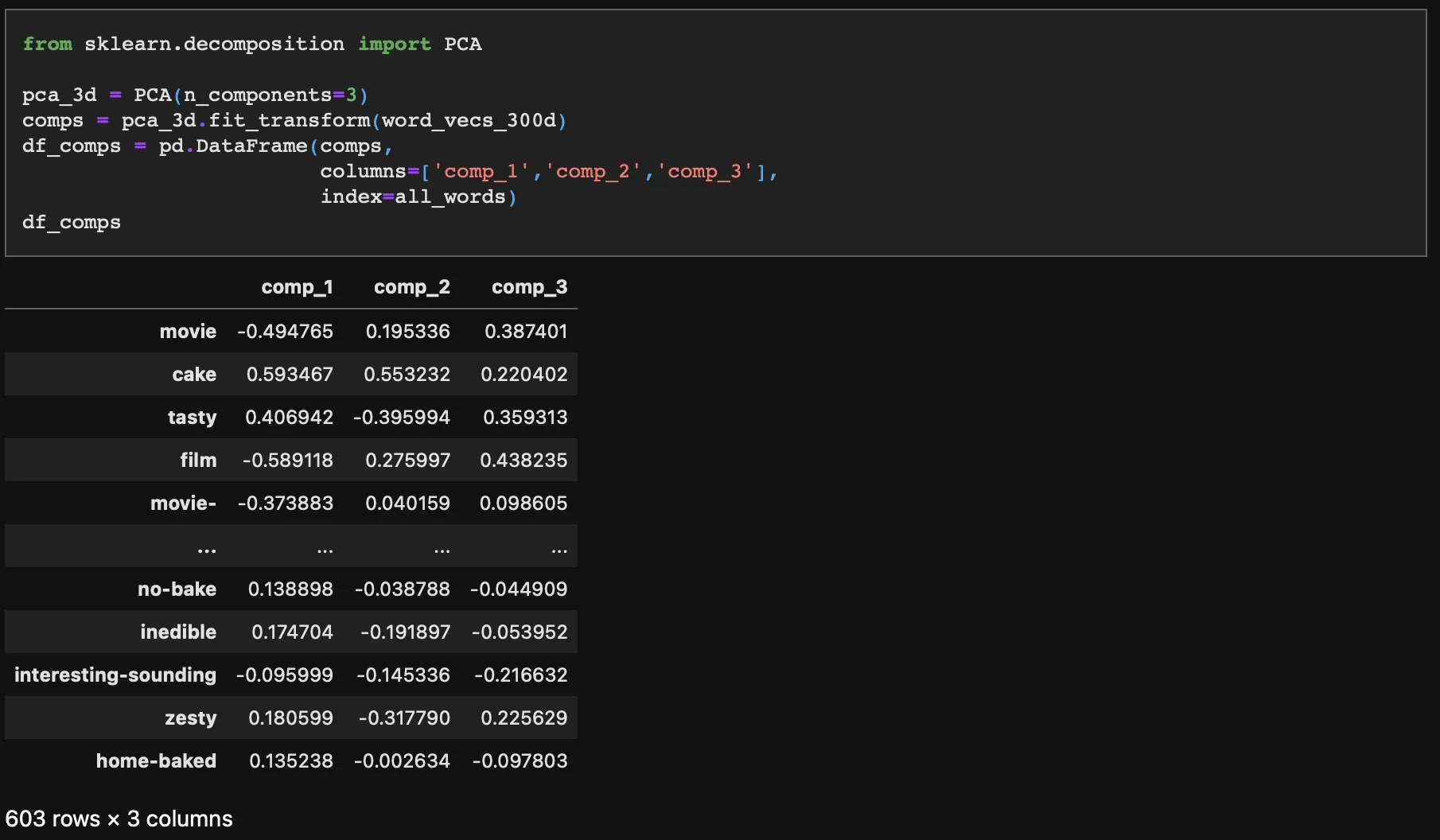
Task: Place cursor on n_components=3 argument
Action: coord(270,95)
